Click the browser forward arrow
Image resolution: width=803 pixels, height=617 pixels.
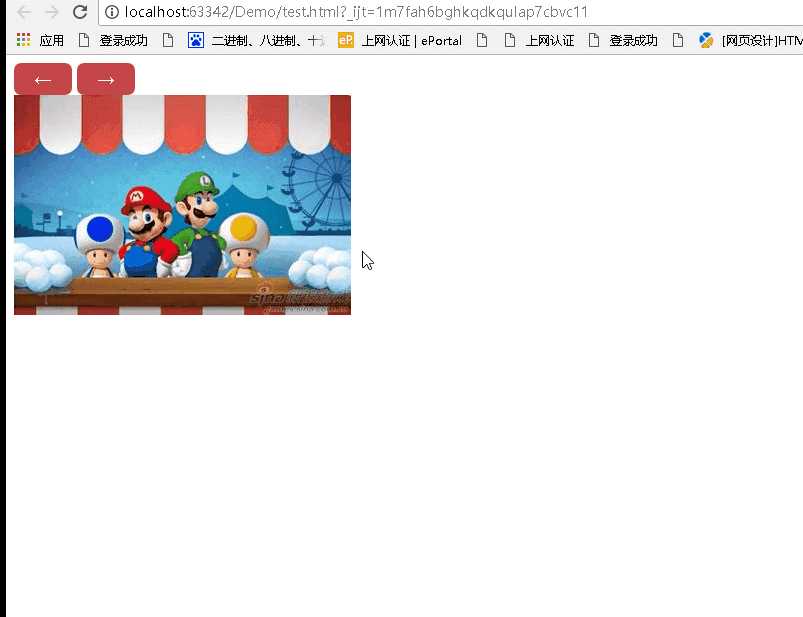[52, 12]
